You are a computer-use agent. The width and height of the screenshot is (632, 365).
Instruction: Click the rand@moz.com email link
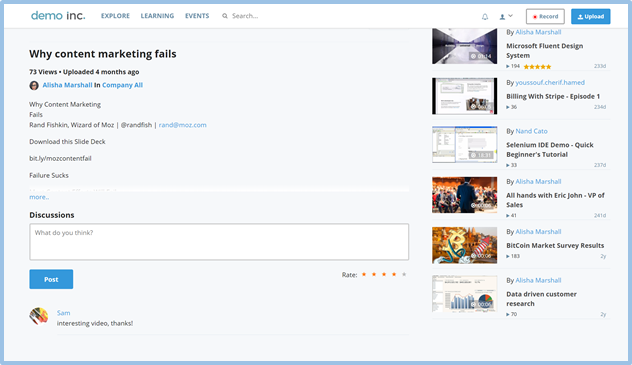183,125
